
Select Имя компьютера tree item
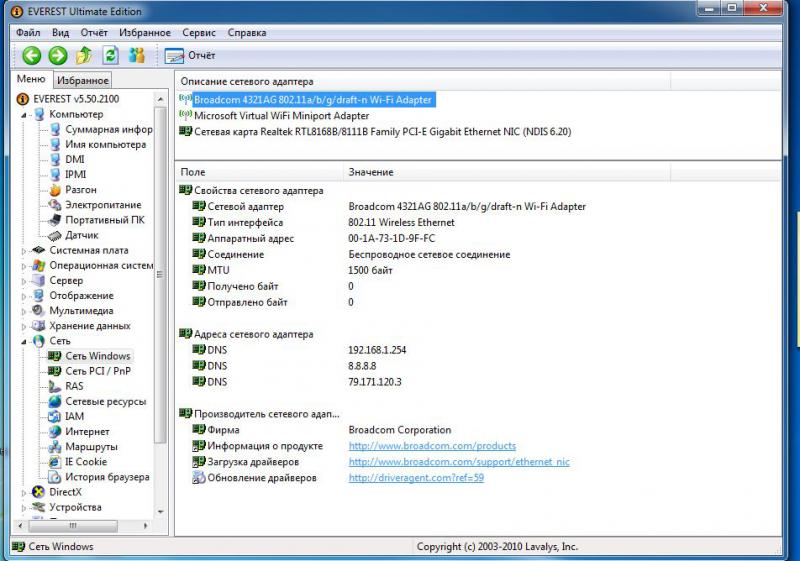coord(106,145)
